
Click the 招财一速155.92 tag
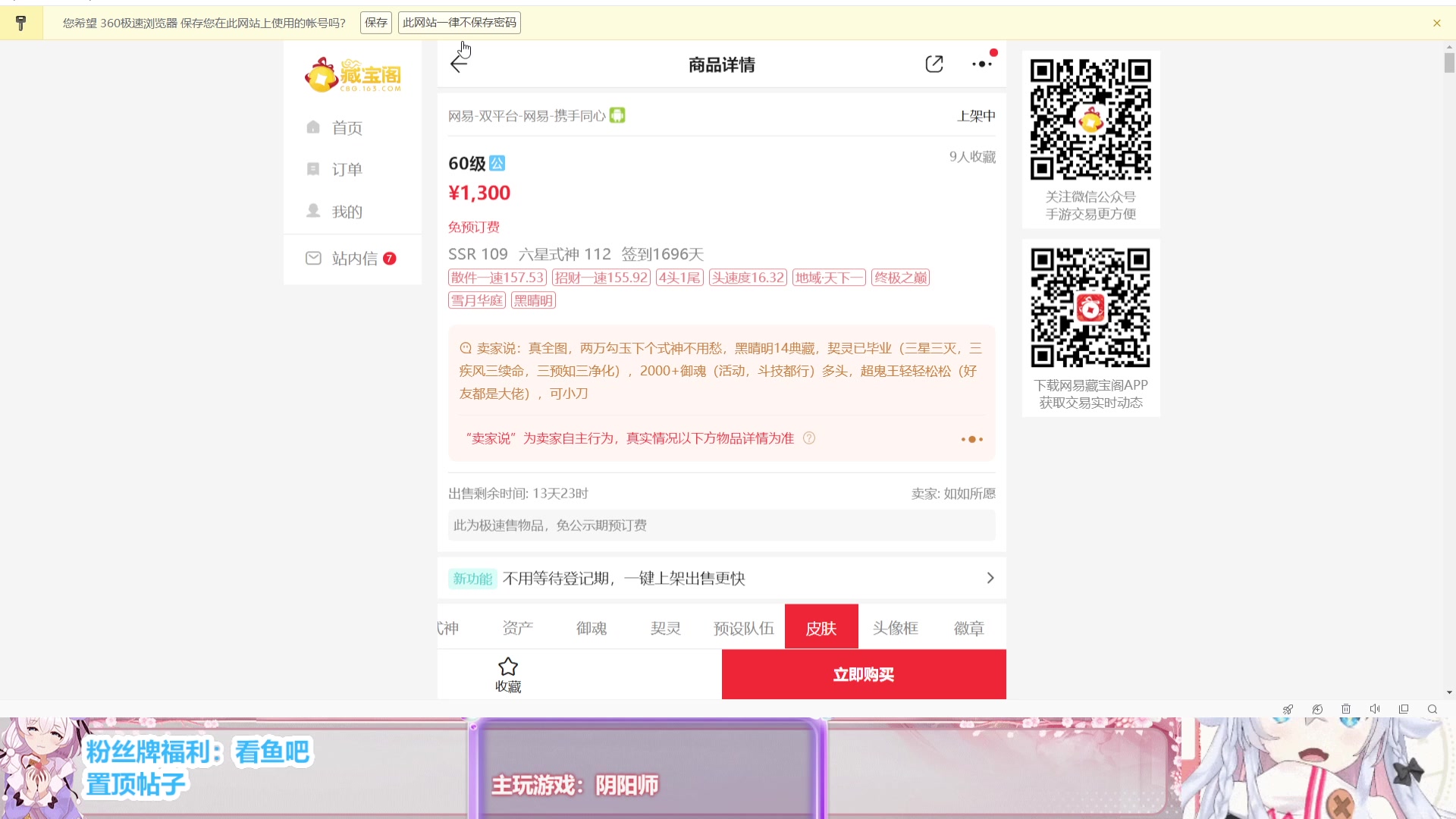coord(601,278)
